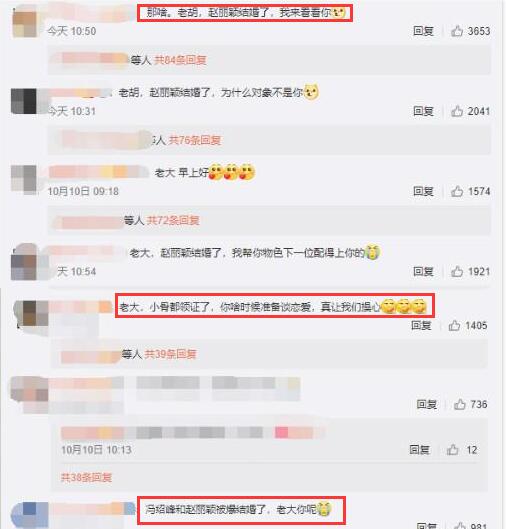Screen dimensions: 506x529
Task: Reply to the comment posted 今天 10:31
Action: click(x=423, y=111)
